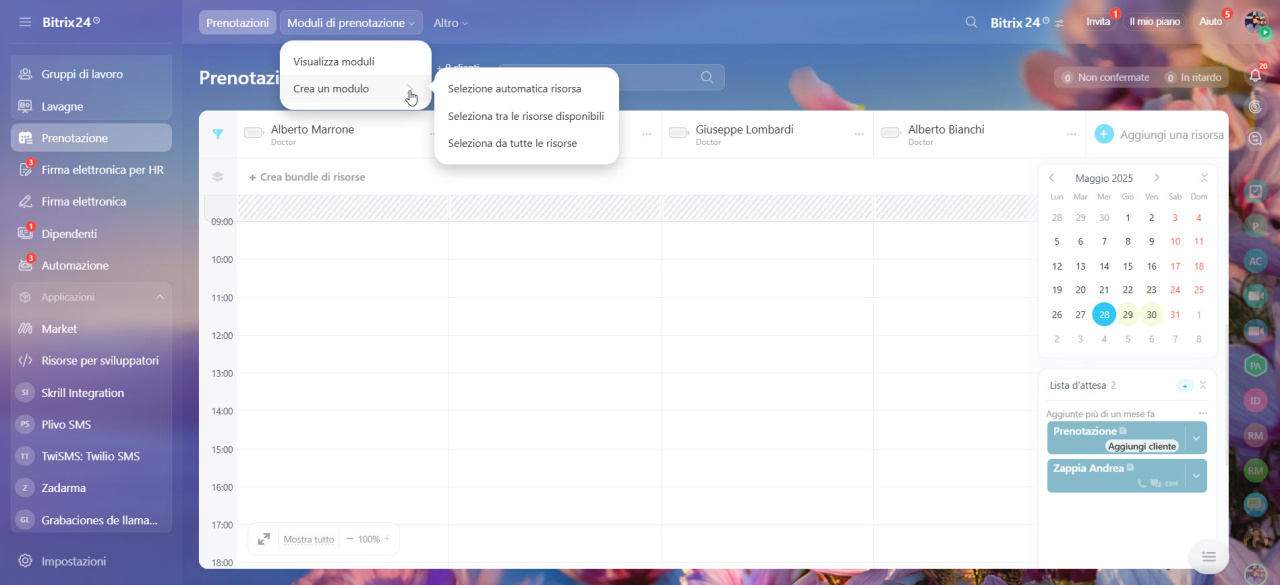Add an item to Lista d'attesa
This screenshot has height=585, width=1280.
click(1185, 385)
